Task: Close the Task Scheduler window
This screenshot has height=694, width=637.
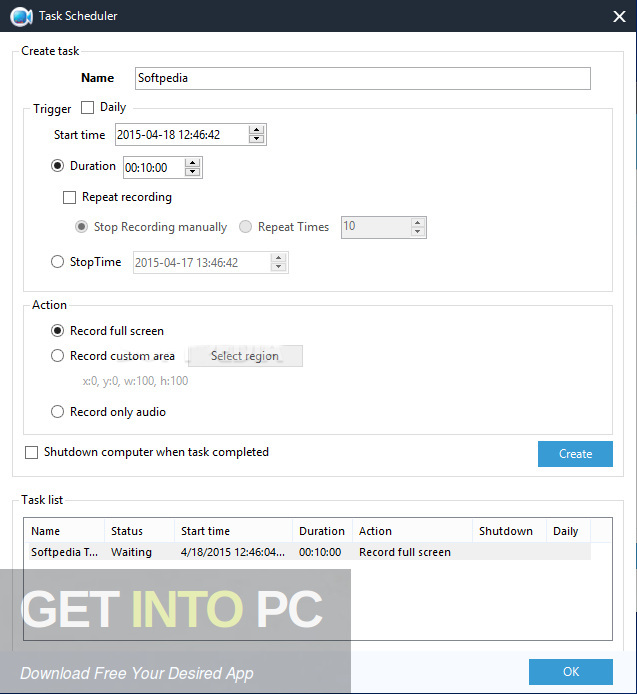Action: (x=619, y=16)
